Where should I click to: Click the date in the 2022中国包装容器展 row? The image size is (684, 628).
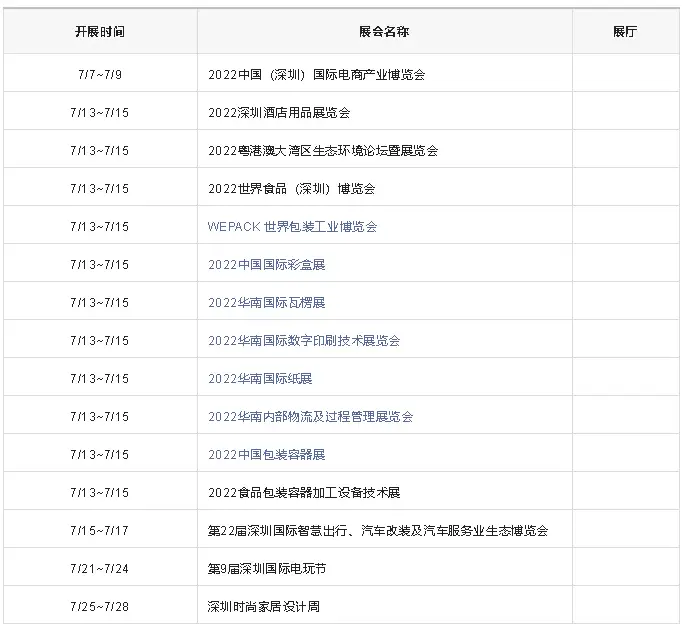tap(99, 454)
